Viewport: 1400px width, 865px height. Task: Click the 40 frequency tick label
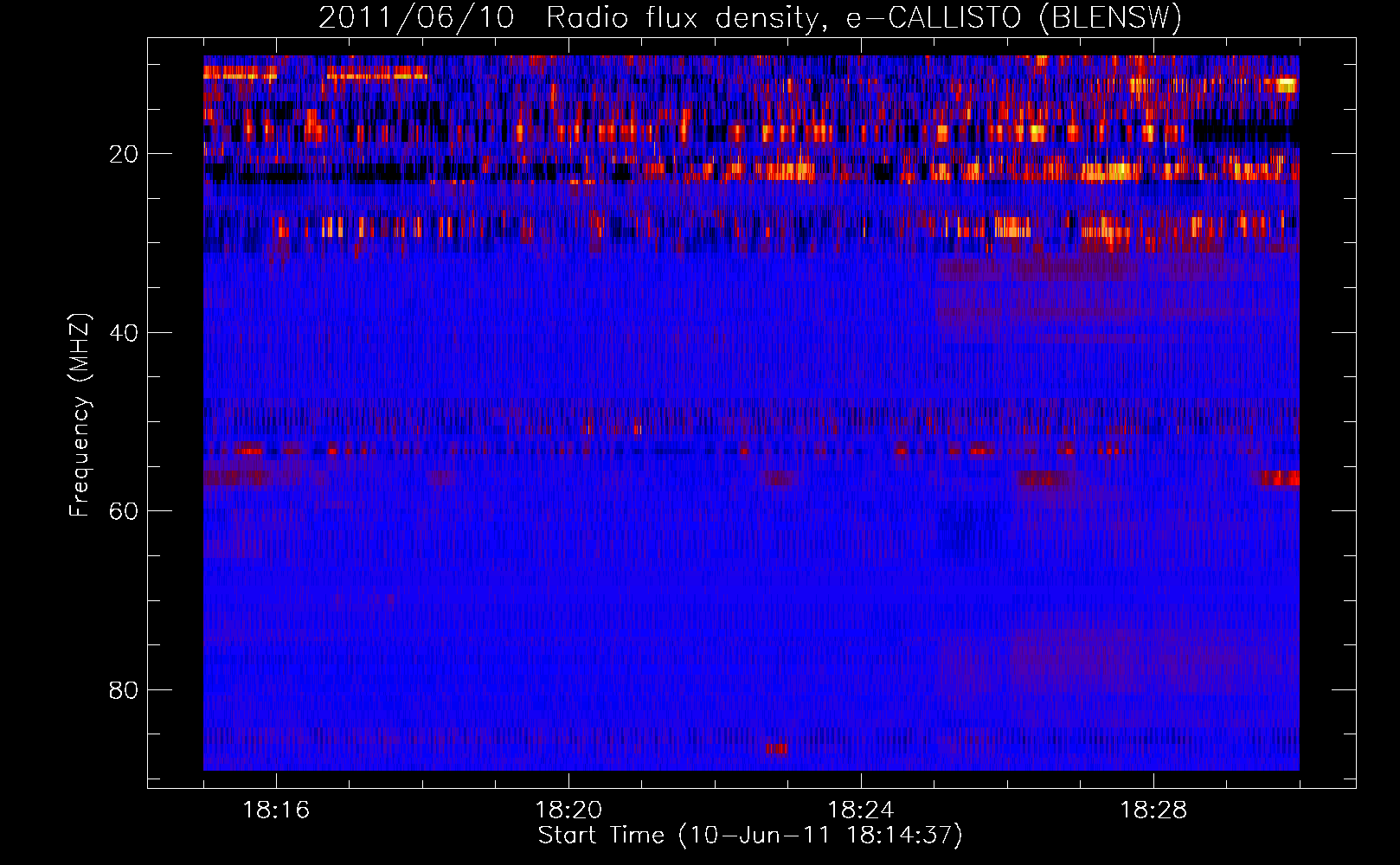[x=124, y=332]
